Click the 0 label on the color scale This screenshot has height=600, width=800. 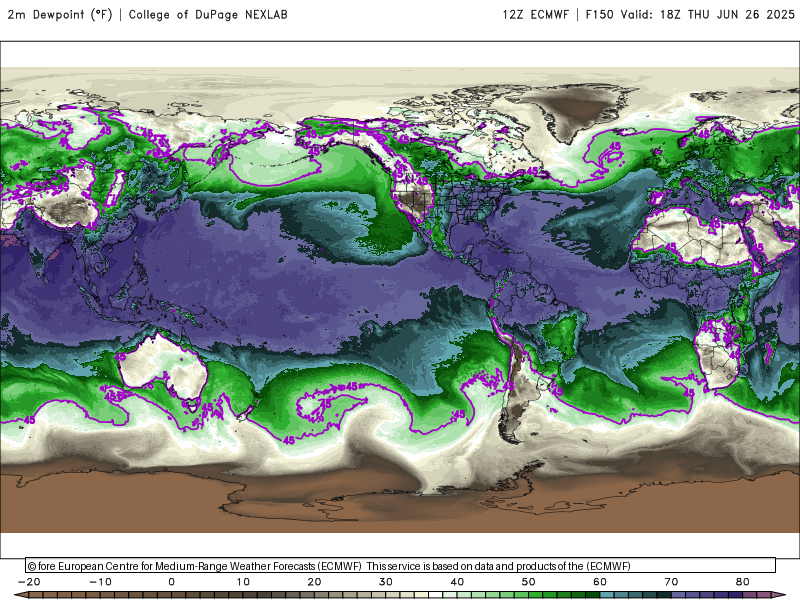pos(171,582)
